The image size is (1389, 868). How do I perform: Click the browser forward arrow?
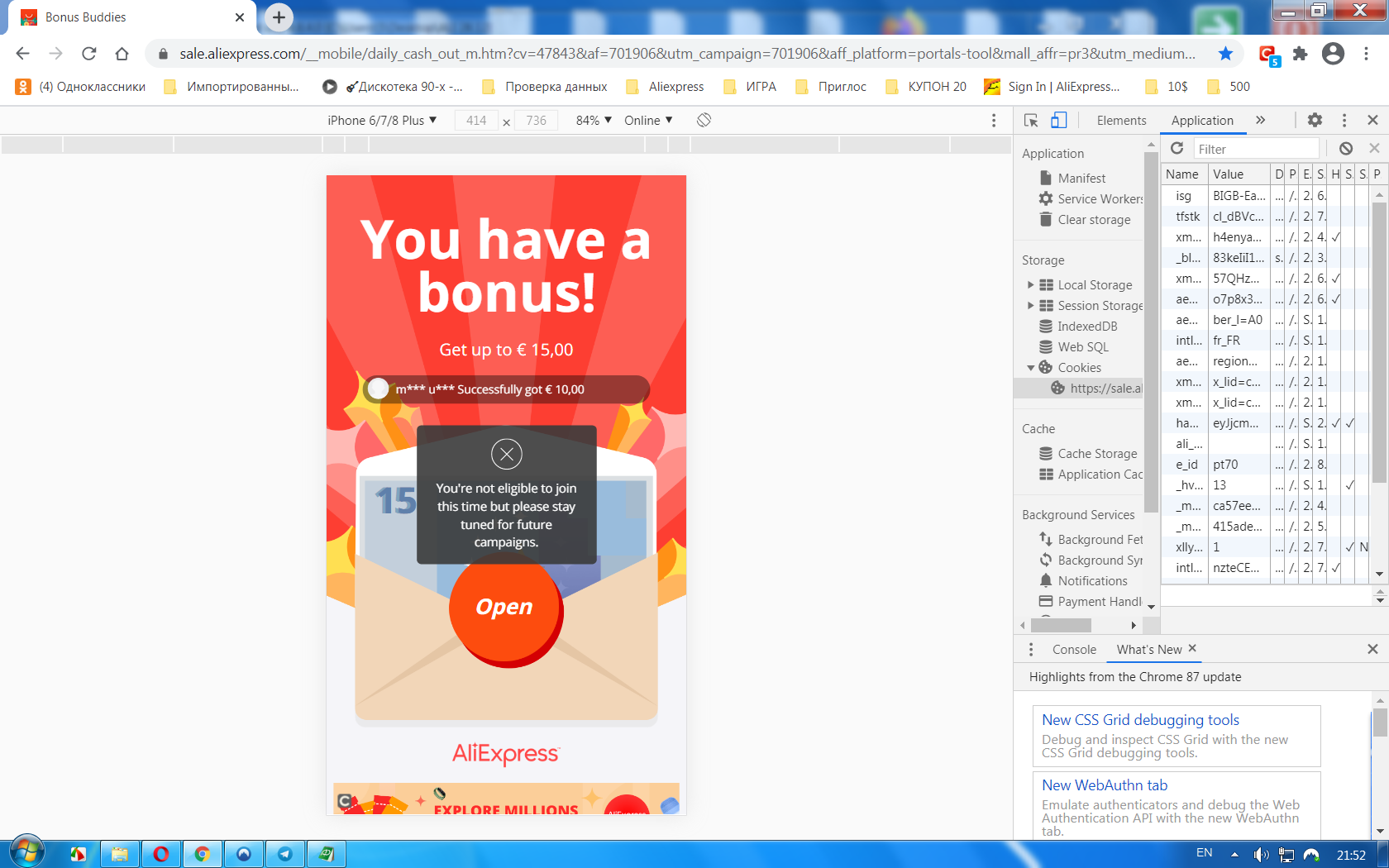pos(55,54)
